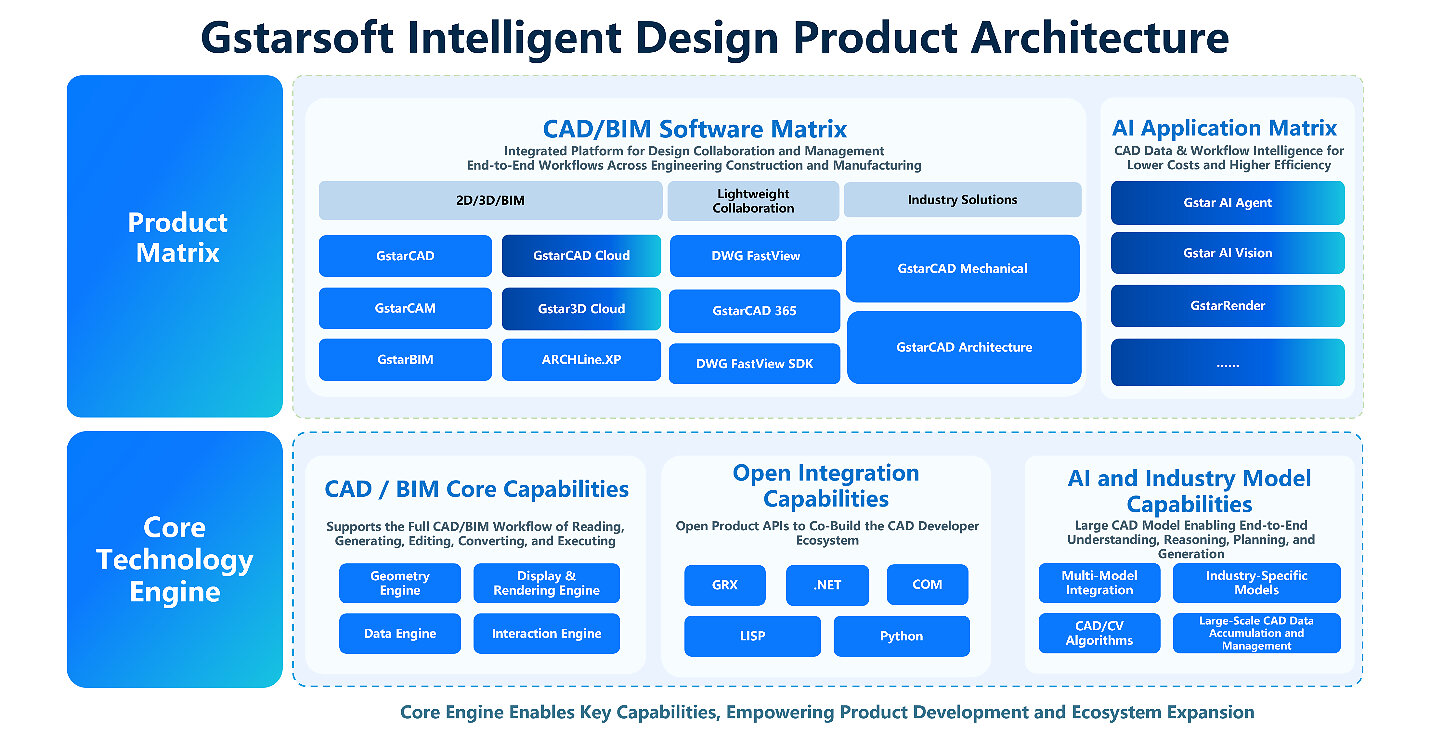Screen dimensions: 1430x733
Task: Click the Industry-Specific Models block
Action: click(1256, 583)
